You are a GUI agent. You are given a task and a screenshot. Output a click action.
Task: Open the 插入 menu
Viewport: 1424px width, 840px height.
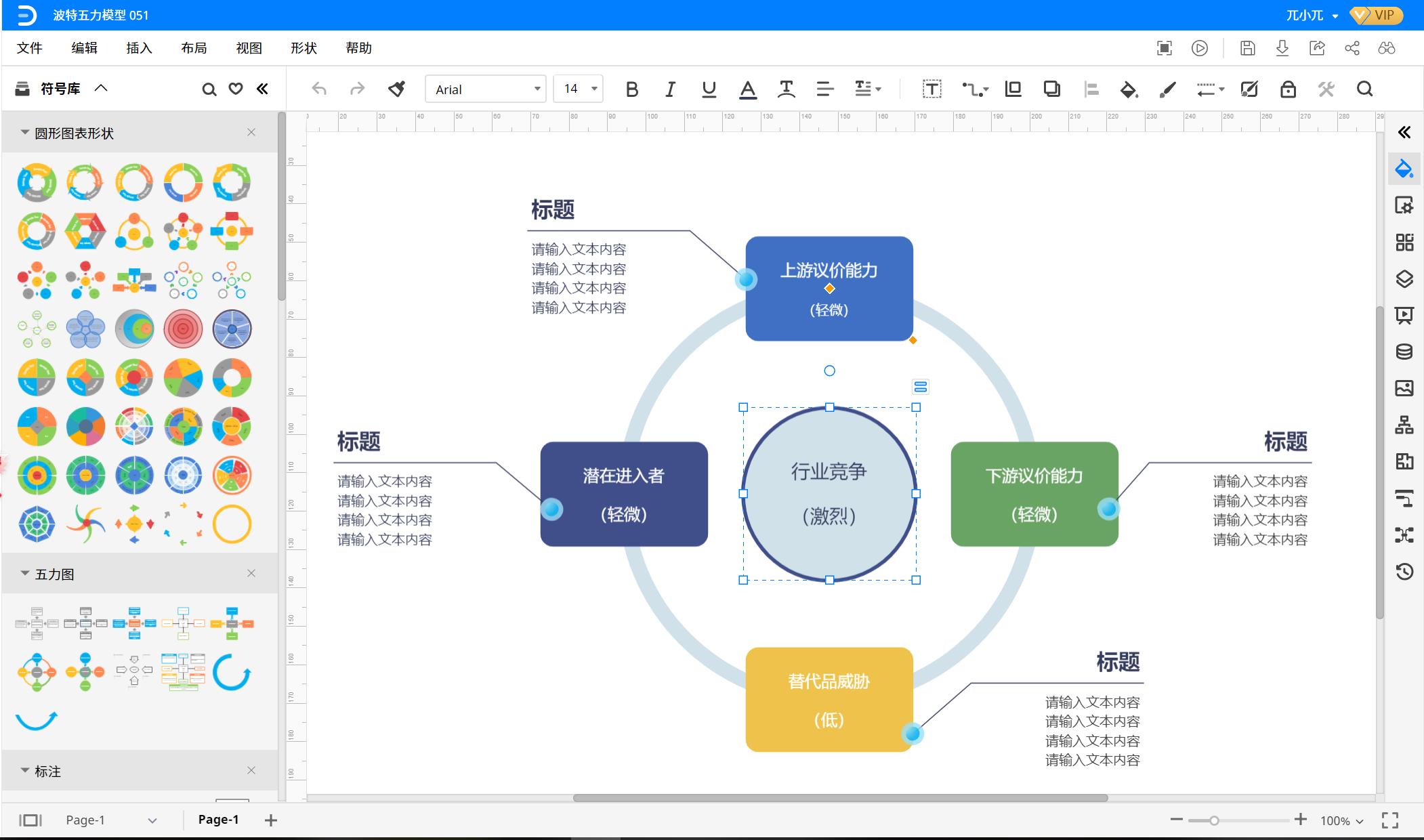pos(139,48)
